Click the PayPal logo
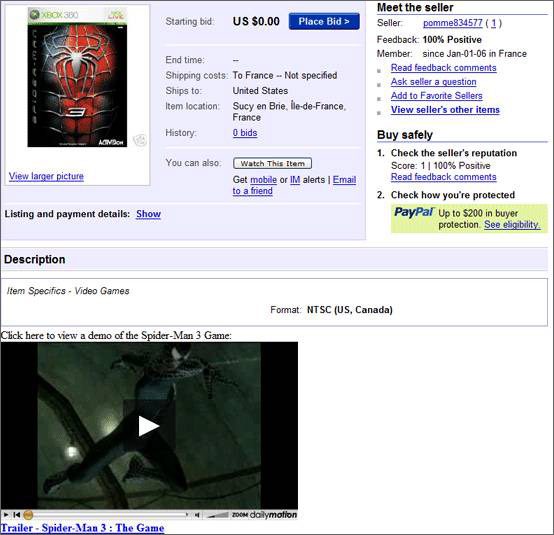Viewport: 554px width, 535px height. 413,212
